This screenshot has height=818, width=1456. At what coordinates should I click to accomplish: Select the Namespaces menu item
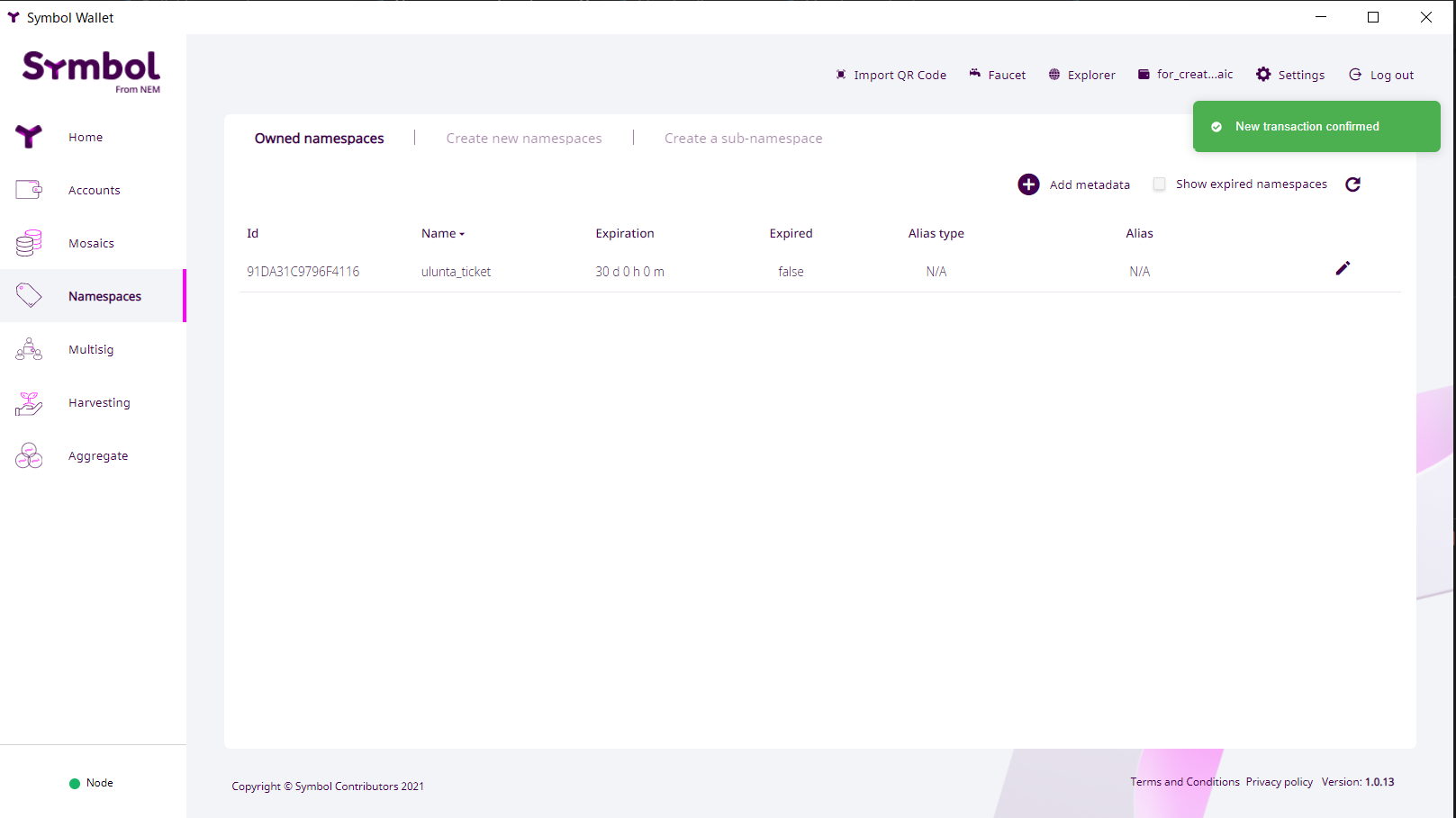(x=104, y=296)
